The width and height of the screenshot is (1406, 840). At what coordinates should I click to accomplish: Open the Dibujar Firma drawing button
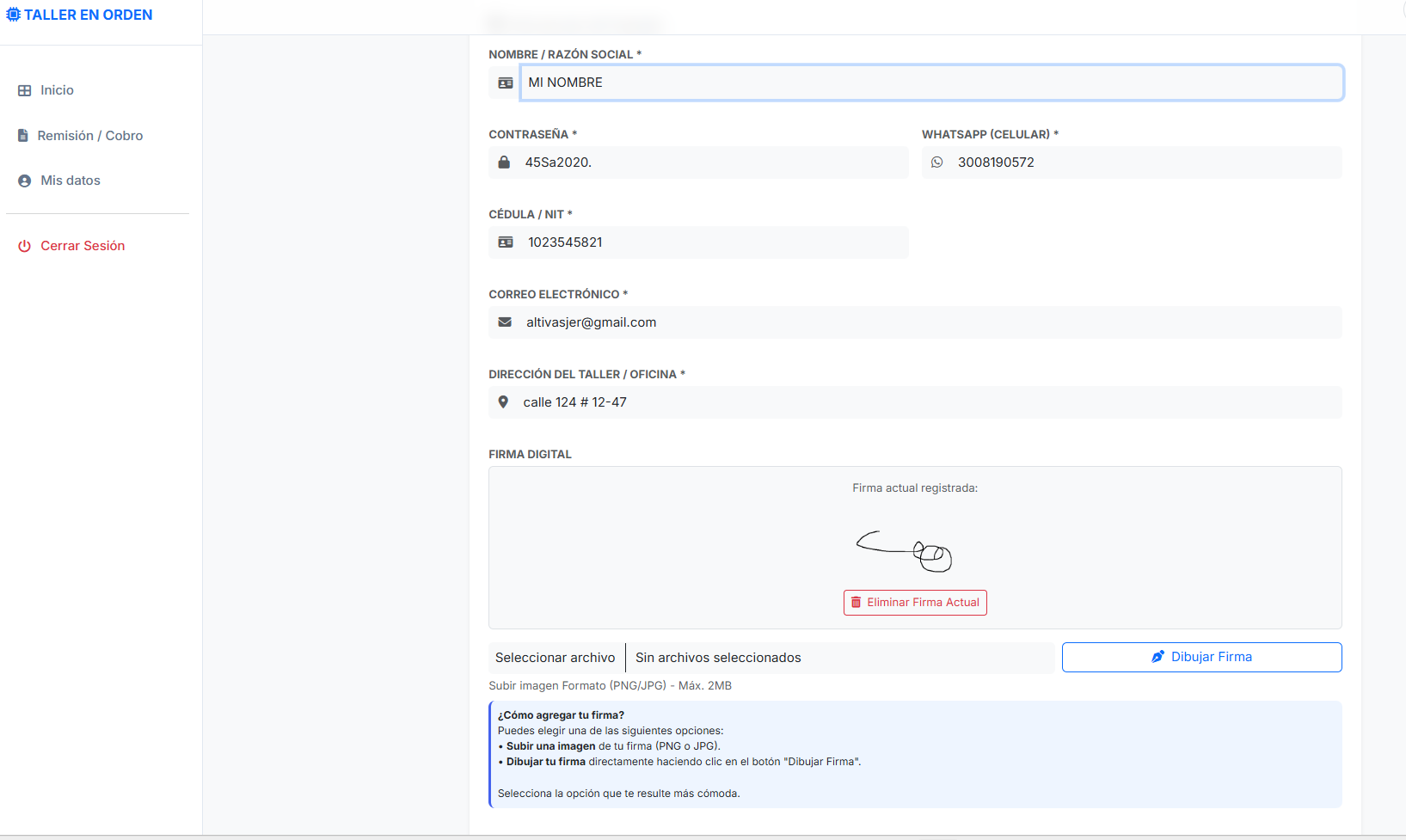[1201, 657]
